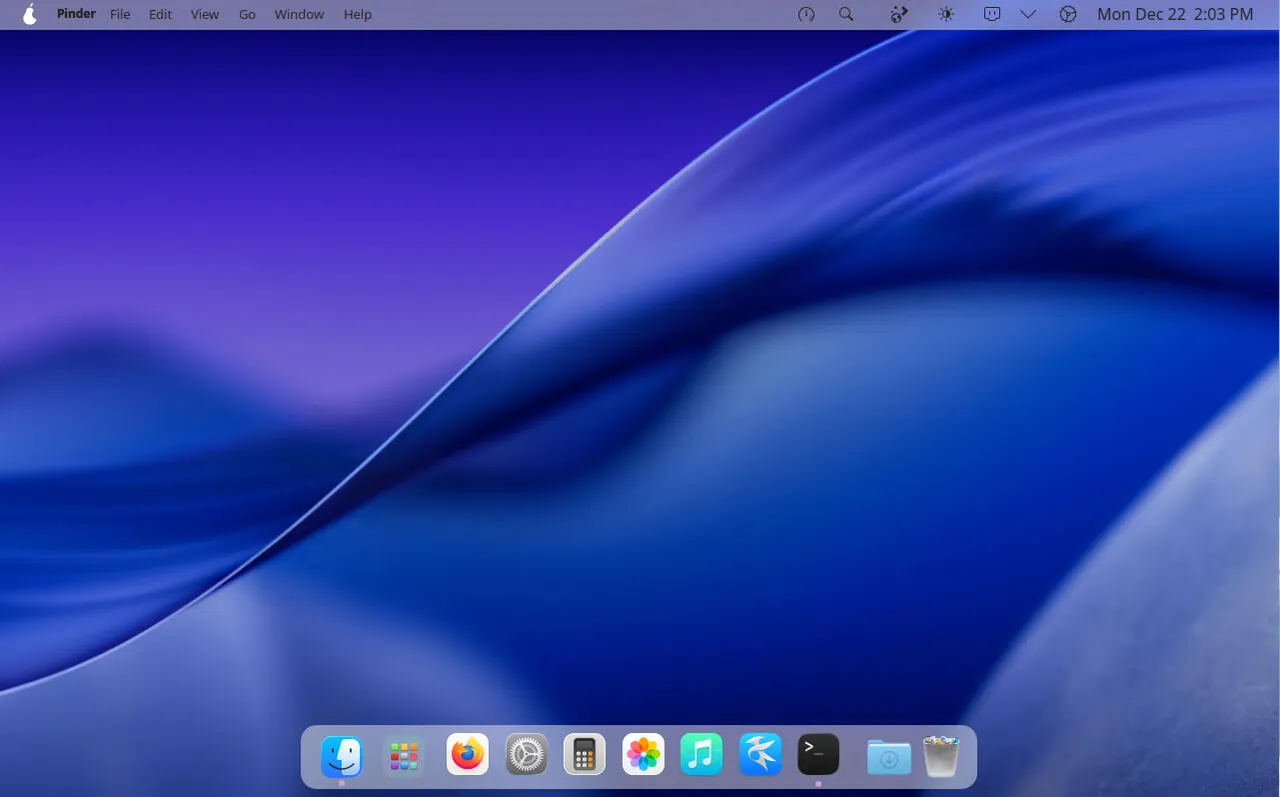
Task: Toggle brightness control in menu bar
Action: pos(946,14)
